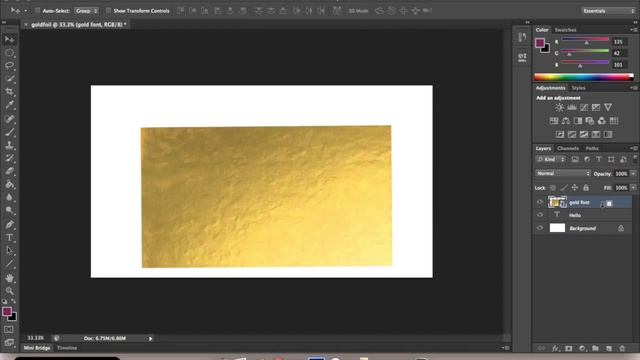Viewport: 640px width, 360px height.
Task: Filter layers by type layers icon
Action: 599,160
